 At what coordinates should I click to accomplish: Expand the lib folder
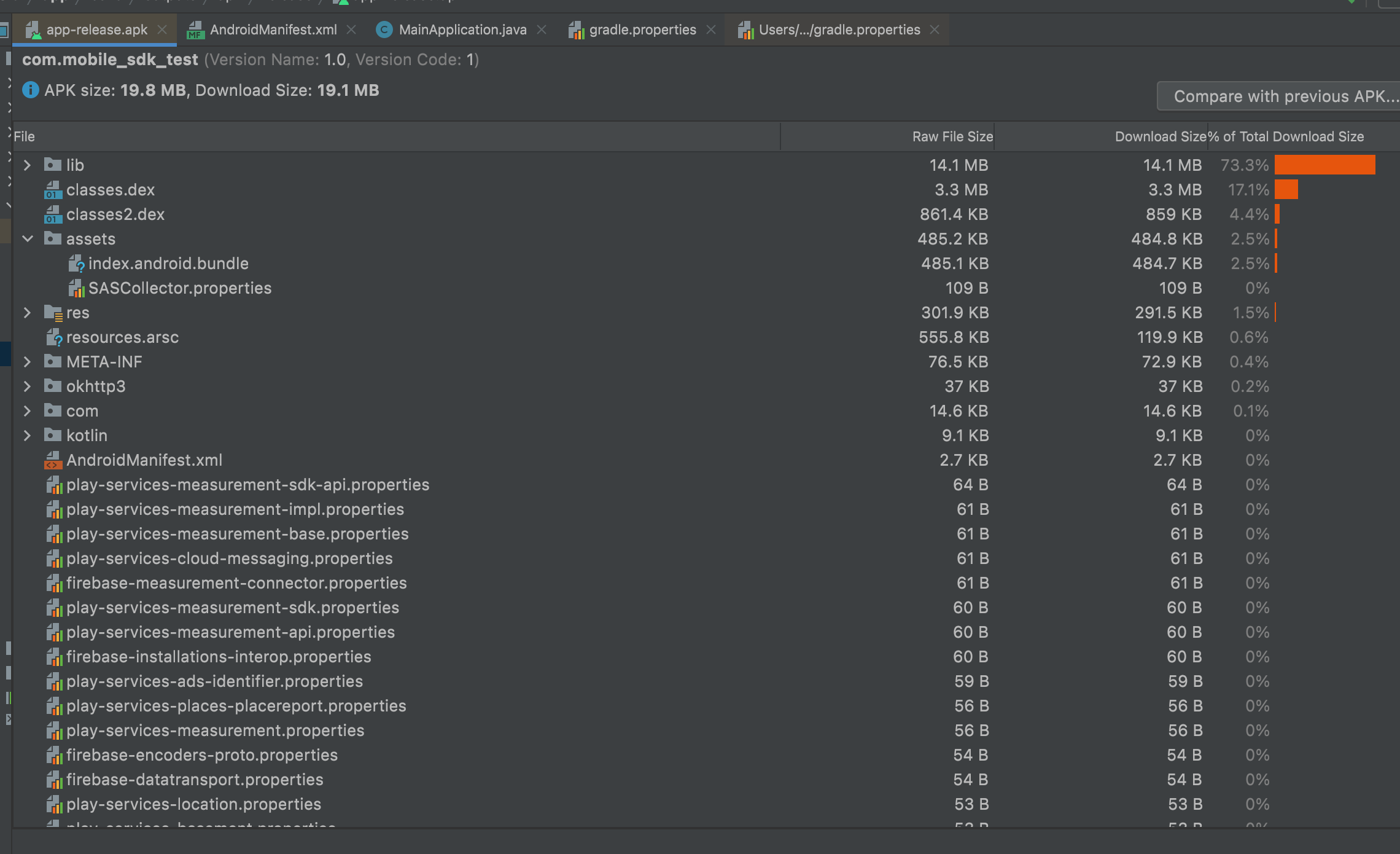pos(27,165)
